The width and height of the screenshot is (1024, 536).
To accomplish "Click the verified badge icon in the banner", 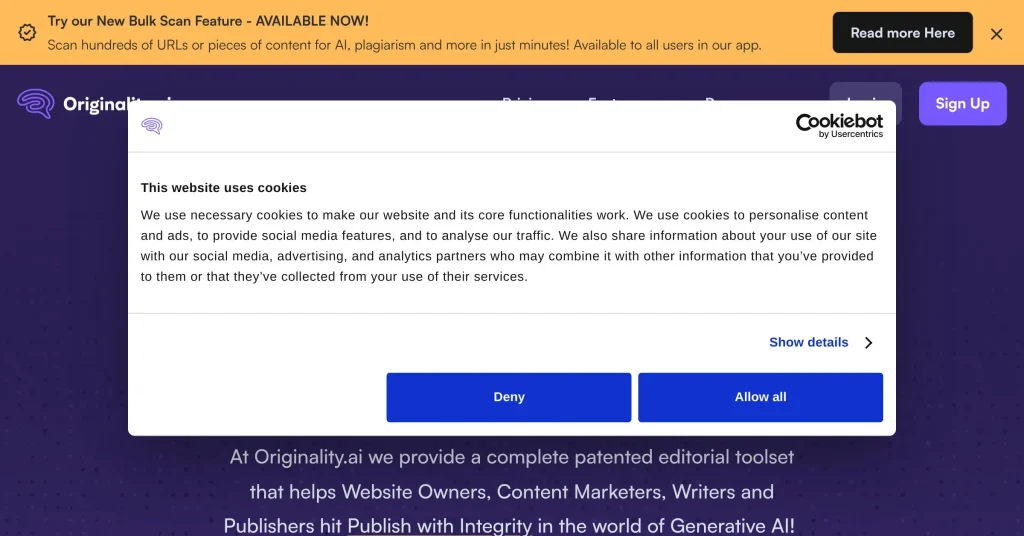I will [27, 32].
